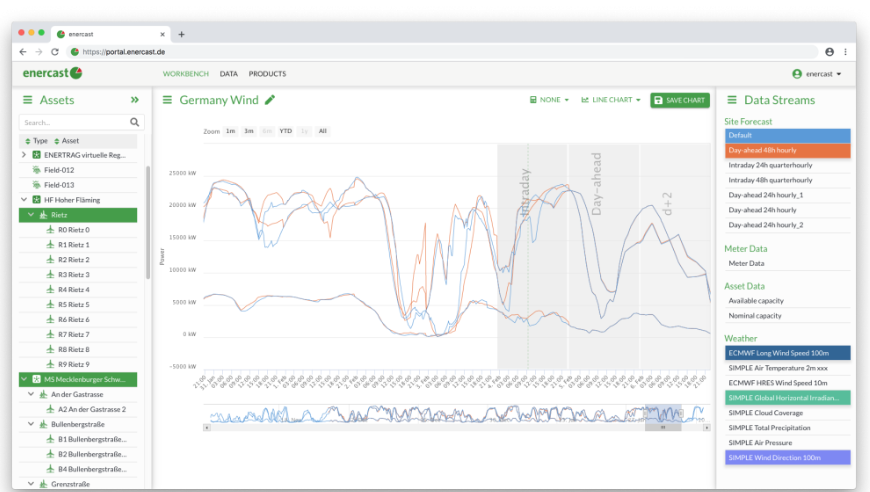
Task: Edit chart title with pencil icon
Action: point(270,100)
